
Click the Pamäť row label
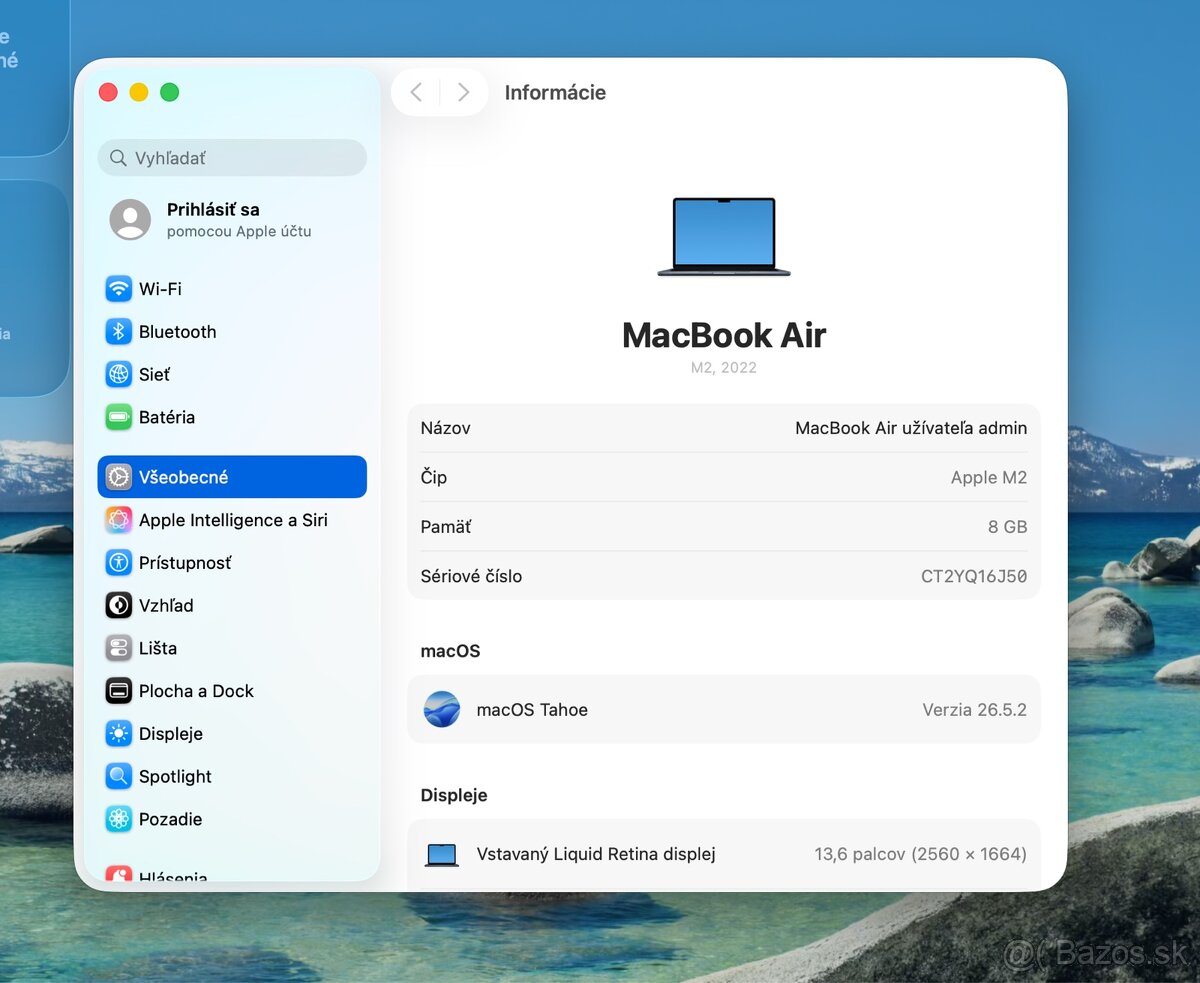click(x=446, y=527)
